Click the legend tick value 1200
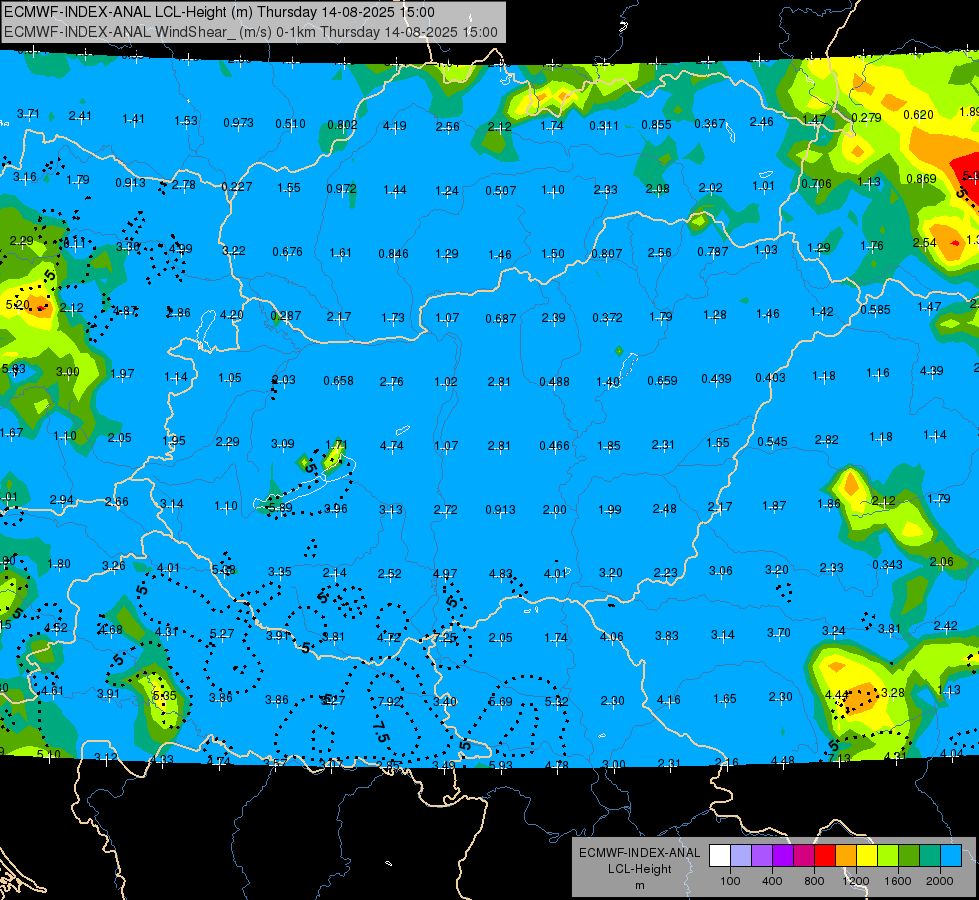The height and width of the screenshot is (900, 979). click(855, 881)
